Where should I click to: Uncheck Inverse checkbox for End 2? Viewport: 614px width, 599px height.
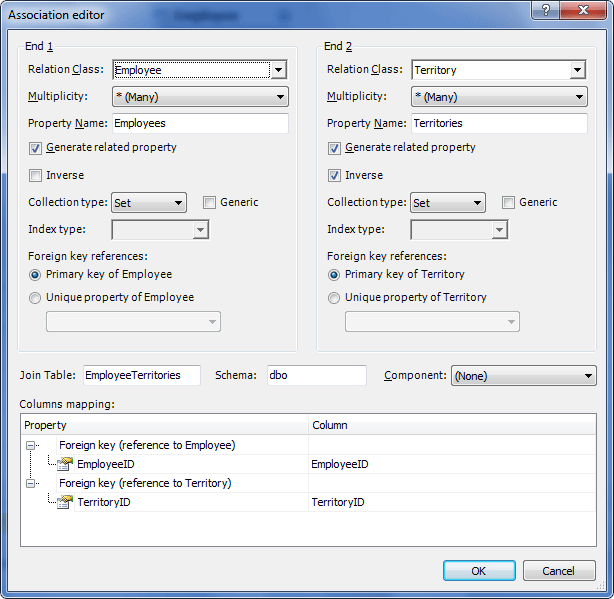(x=334, y=175)
